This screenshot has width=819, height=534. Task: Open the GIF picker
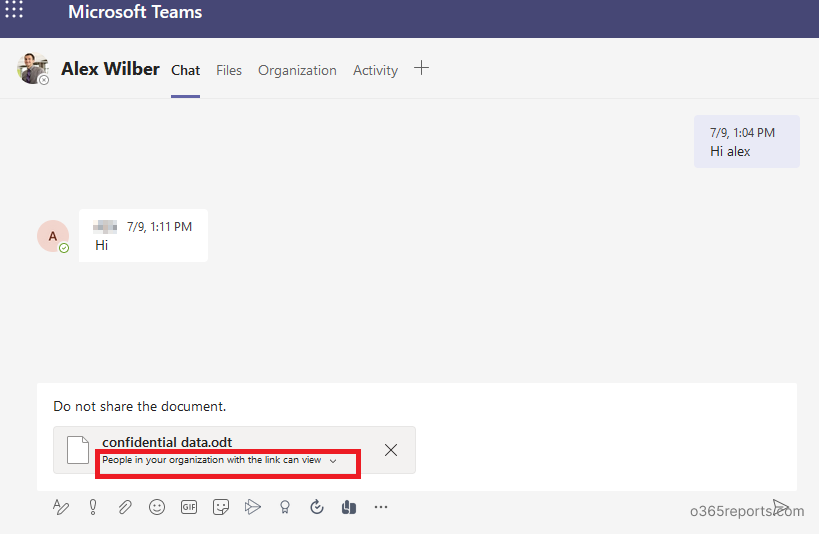pos(189,507)
